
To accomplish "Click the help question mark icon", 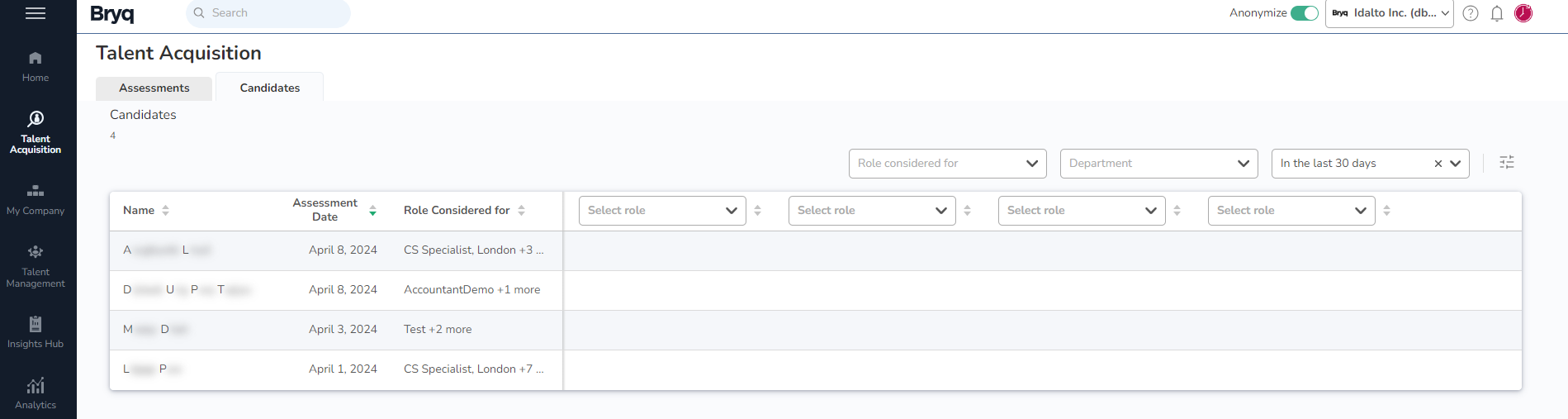I will coord(1471,13).
